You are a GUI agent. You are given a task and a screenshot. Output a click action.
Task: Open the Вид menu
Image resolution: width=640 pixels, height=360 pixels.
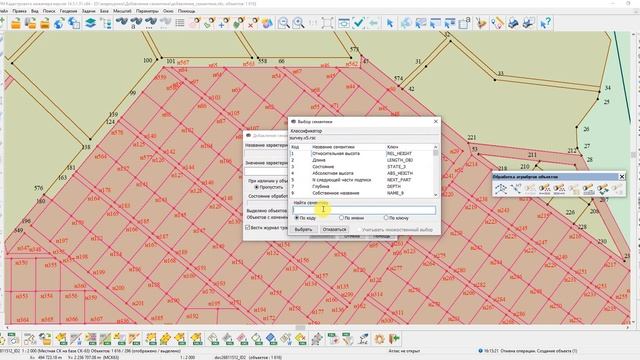(x=35, y=11)
